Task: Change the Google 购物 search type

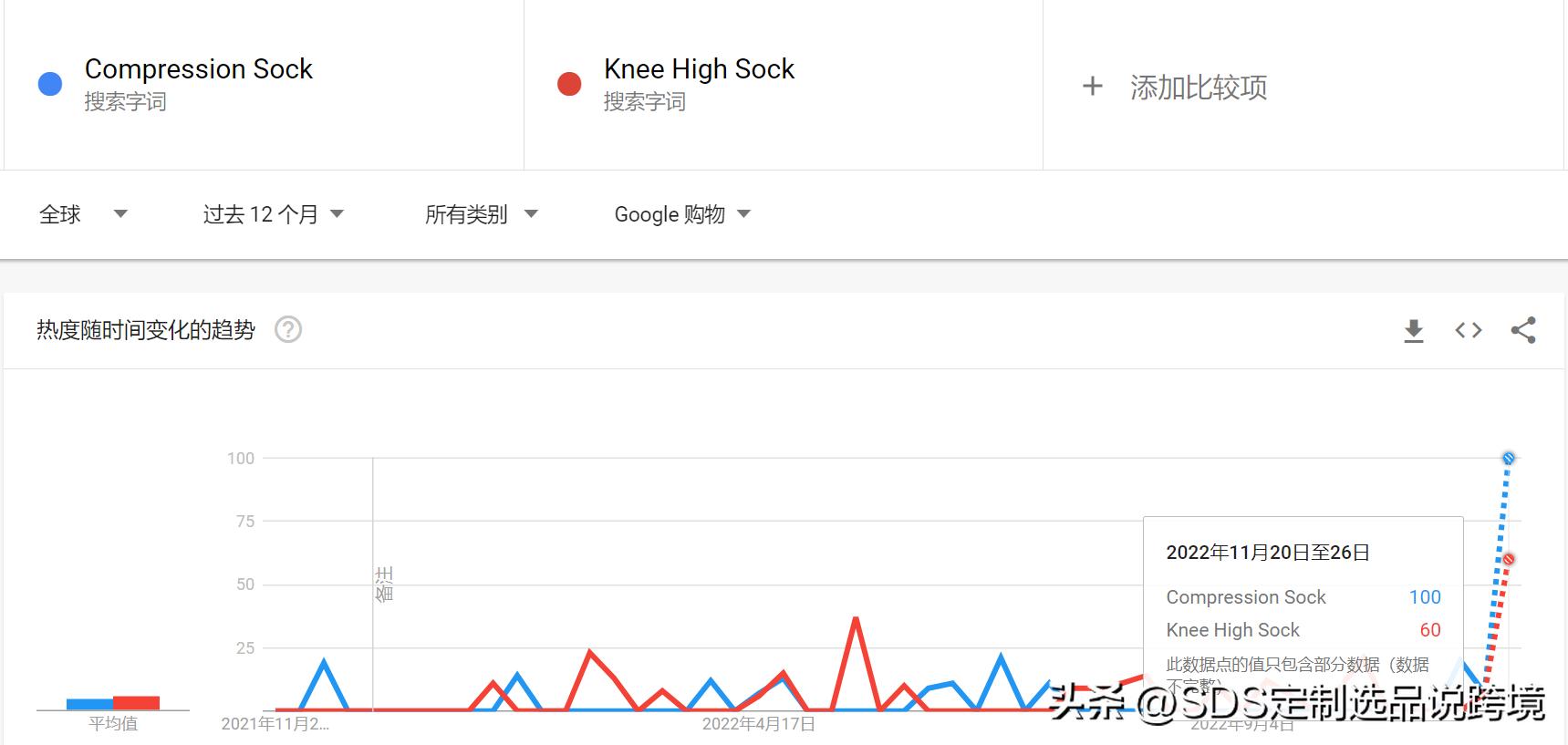Action: pos(681,214)
